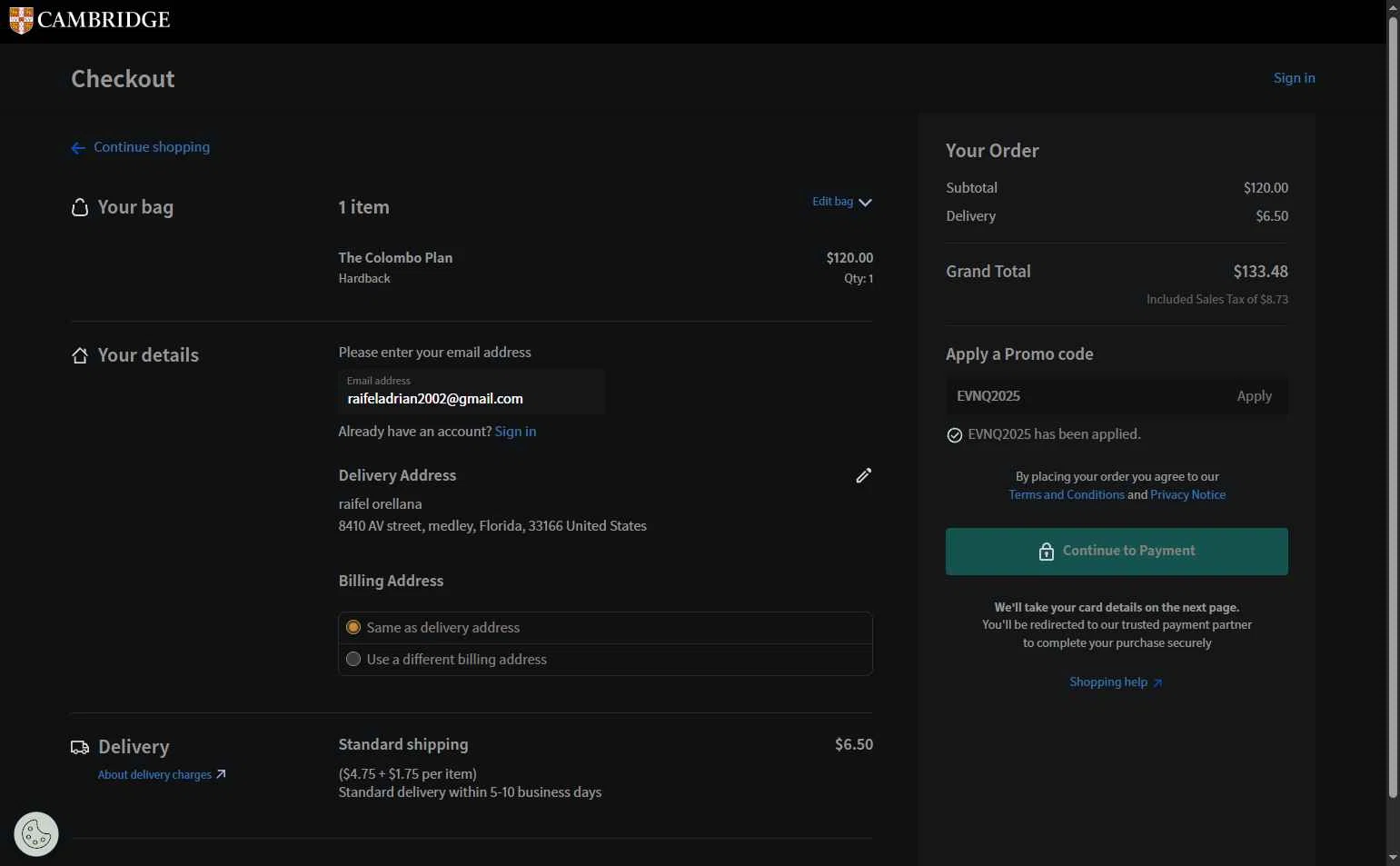Image resolution: width=1400 pixels, height=866 pixels.
Task: Click the name raifel orellana
Action: tap(380, 504)
